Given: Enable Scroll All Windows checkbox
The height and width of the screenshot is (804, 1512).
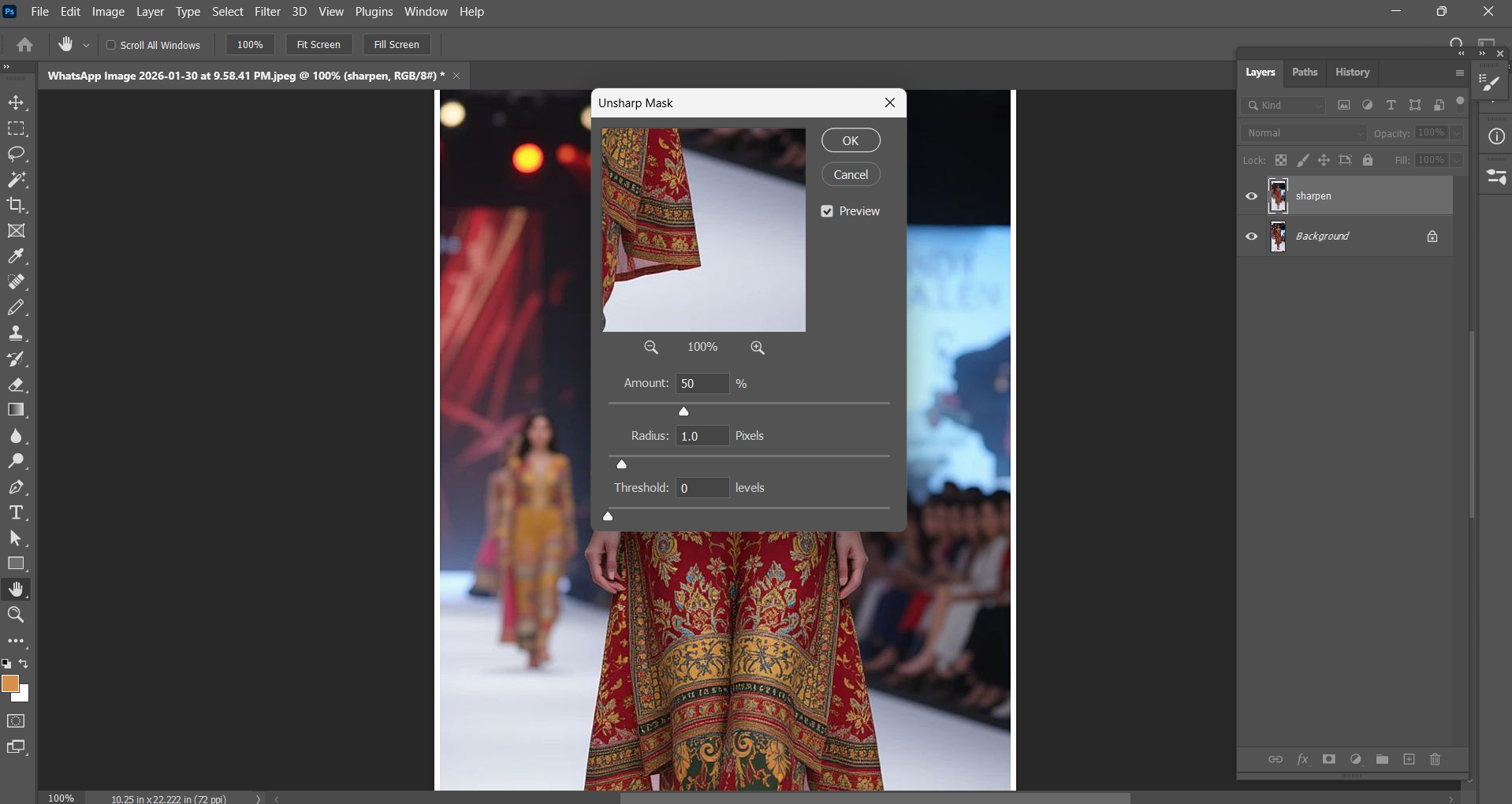Looking at the screenshot, I should pos(111,45).
